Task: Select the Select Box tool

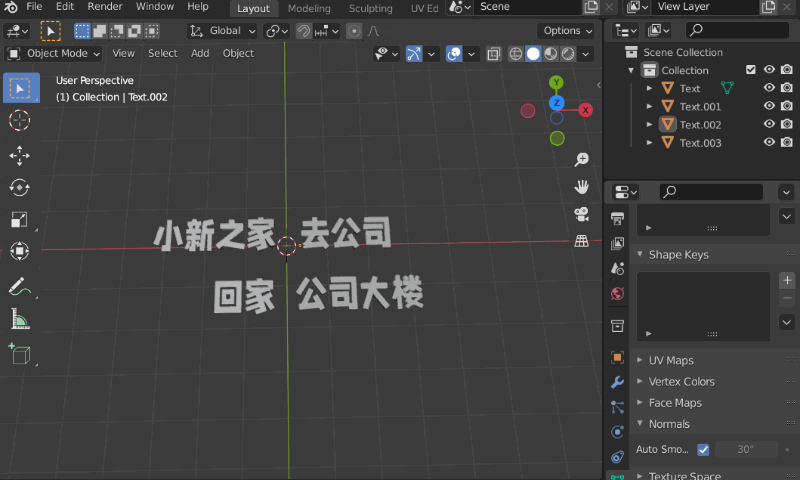Action: tap(20, 88)
